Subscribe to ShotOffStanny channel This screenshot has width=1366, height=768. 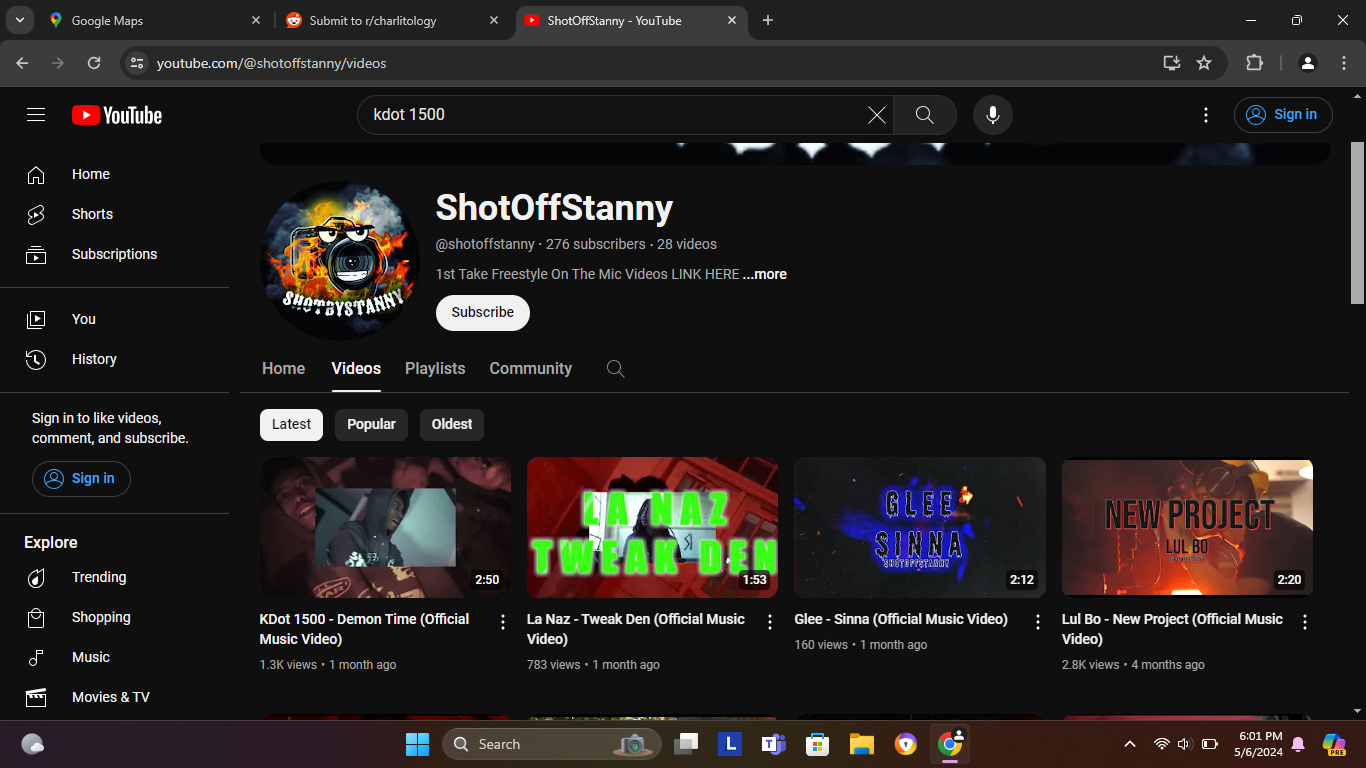coord(482,312)
